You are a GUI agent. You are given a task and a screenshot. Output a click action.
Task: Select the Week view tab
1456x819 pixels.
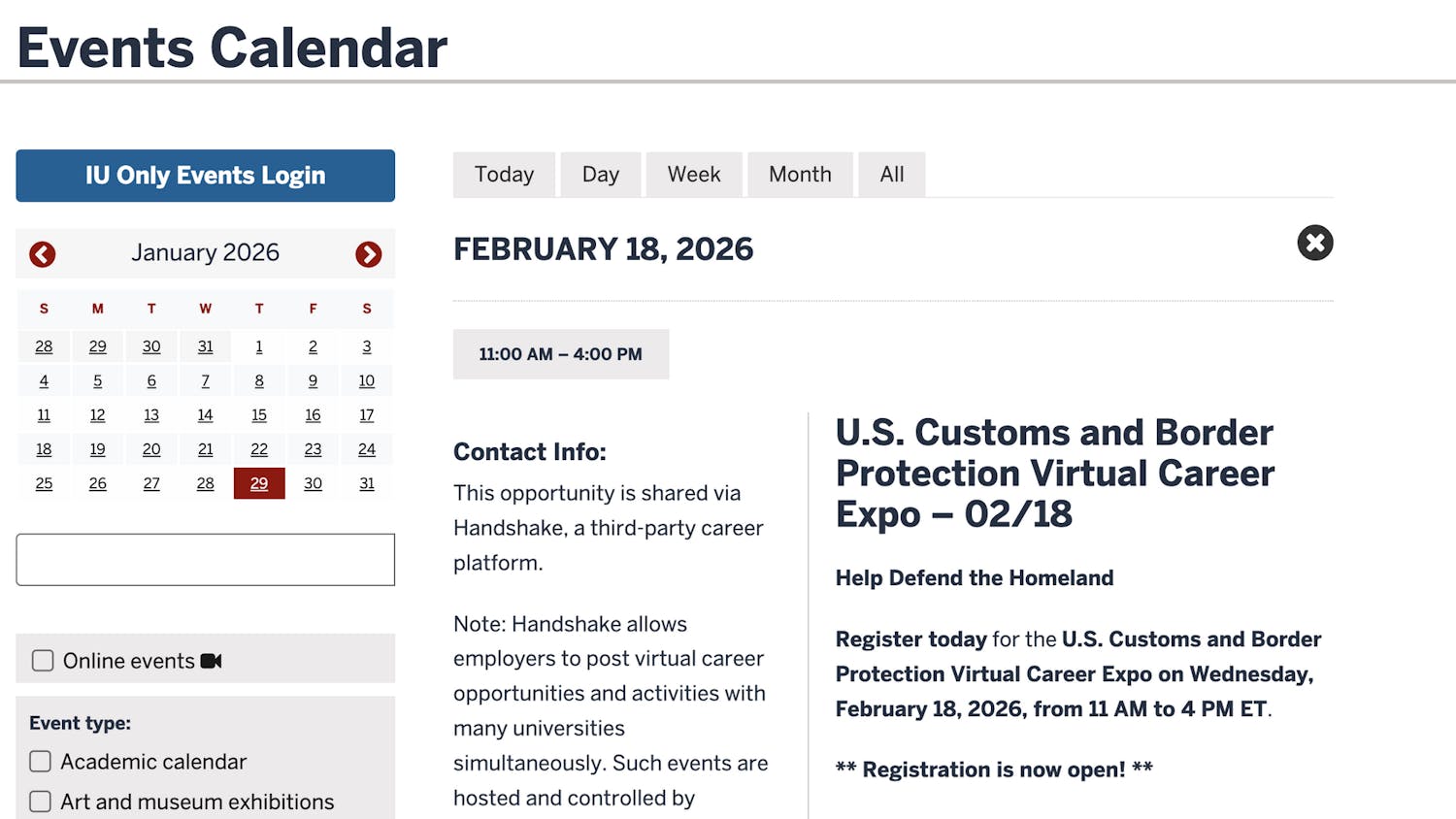tap(693, 175)
